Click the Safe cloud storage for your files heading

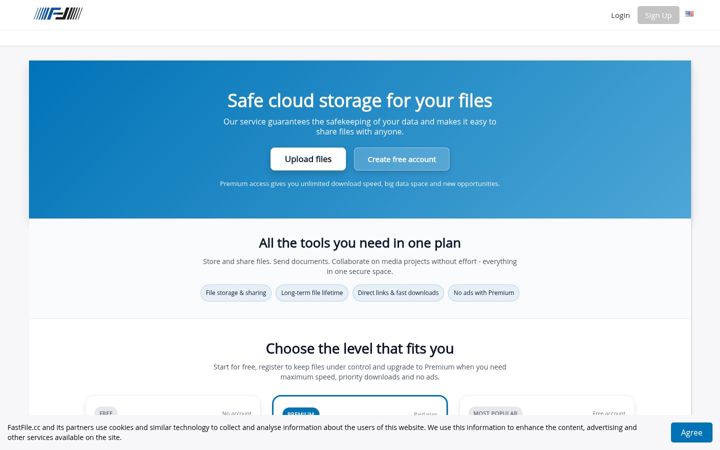tap(360, 100)
